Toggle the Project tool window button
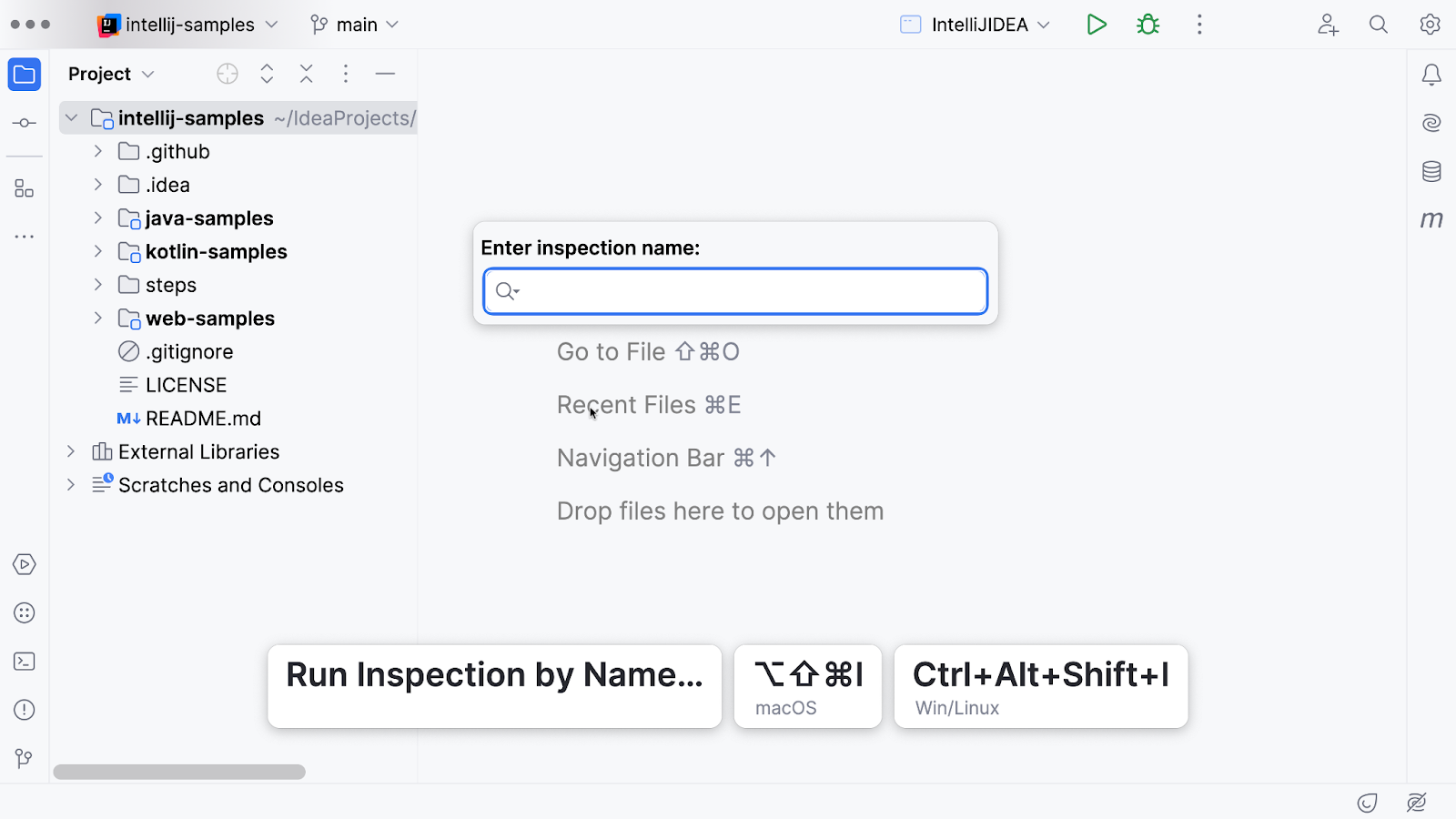Viewport: 1456px width, 819px height. click(25, 75)
